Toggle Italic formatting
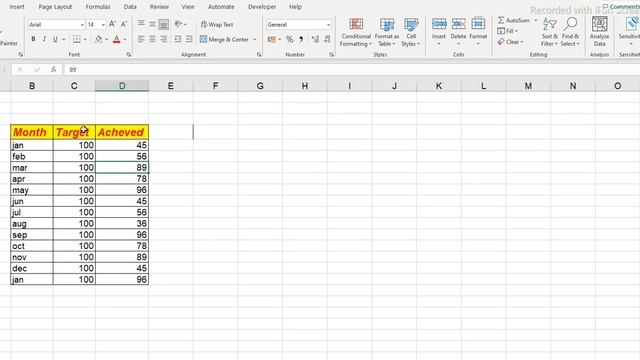Image resolution: width=640 pixels, height=360 pixels. [x=44, y=39]
